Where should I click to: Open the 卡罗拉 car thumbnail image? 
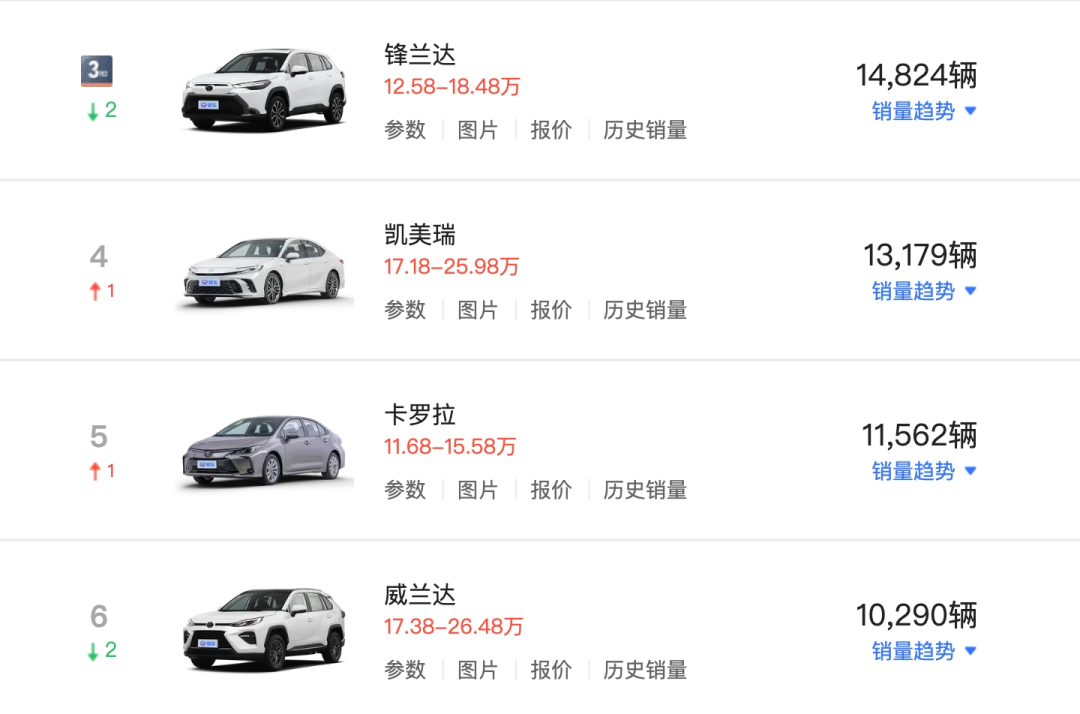(264, 451)
